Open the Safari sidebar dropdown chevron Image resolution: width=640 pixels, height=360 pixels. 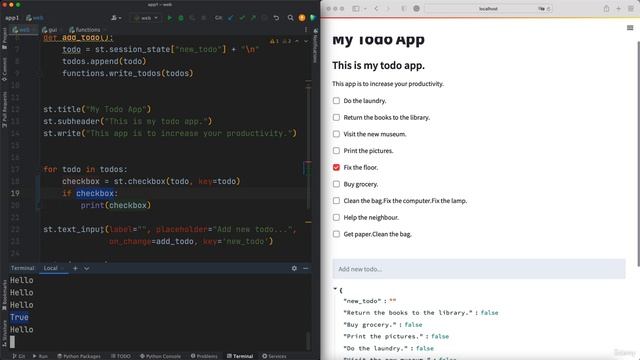365,9
